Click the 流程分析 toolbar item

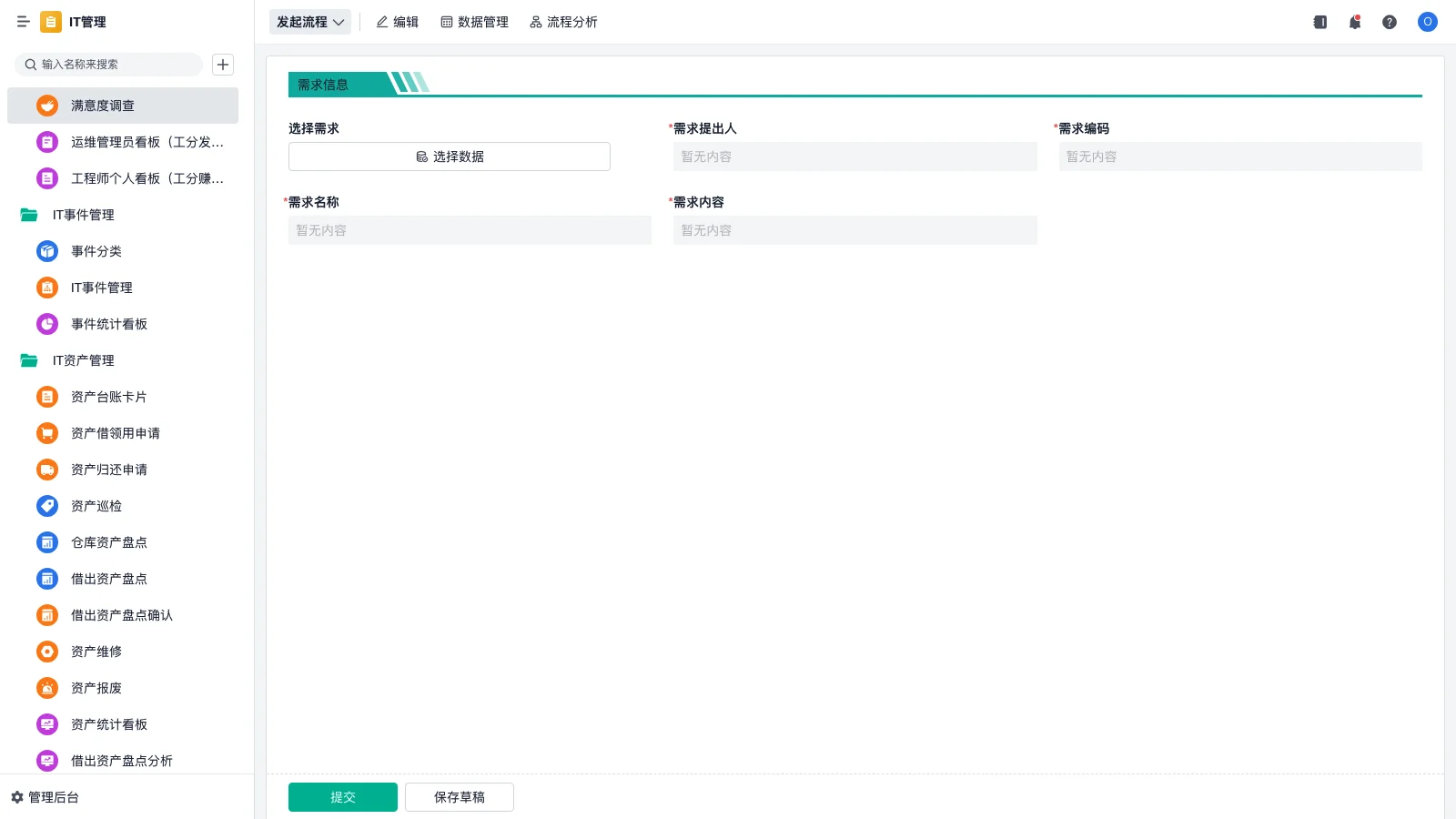coord(564,22)
